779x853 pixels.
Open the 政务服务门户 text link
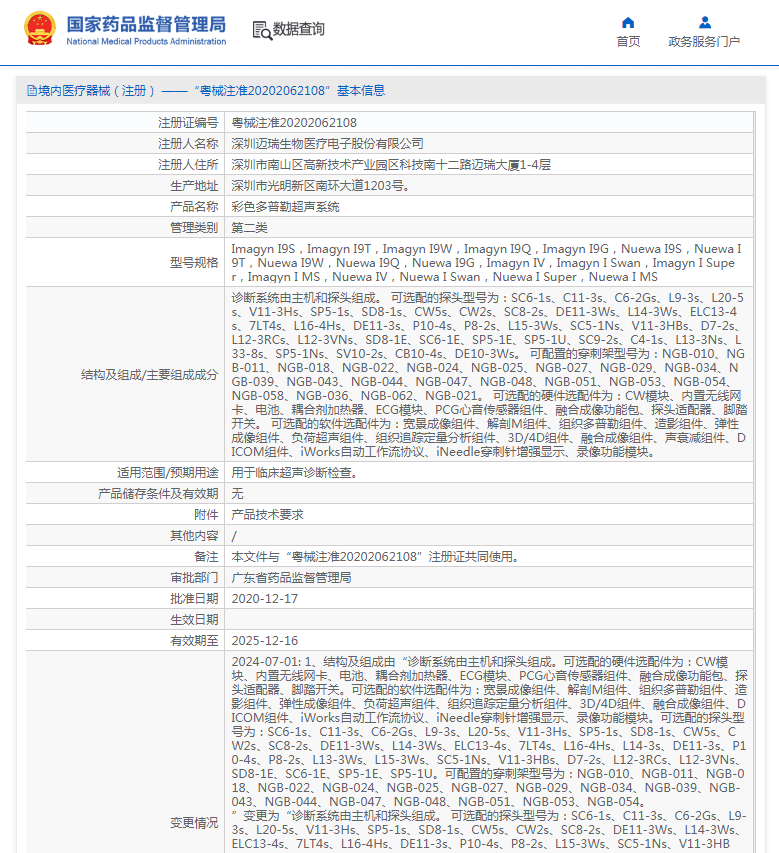pyautogui.click(x=704, y=42)
